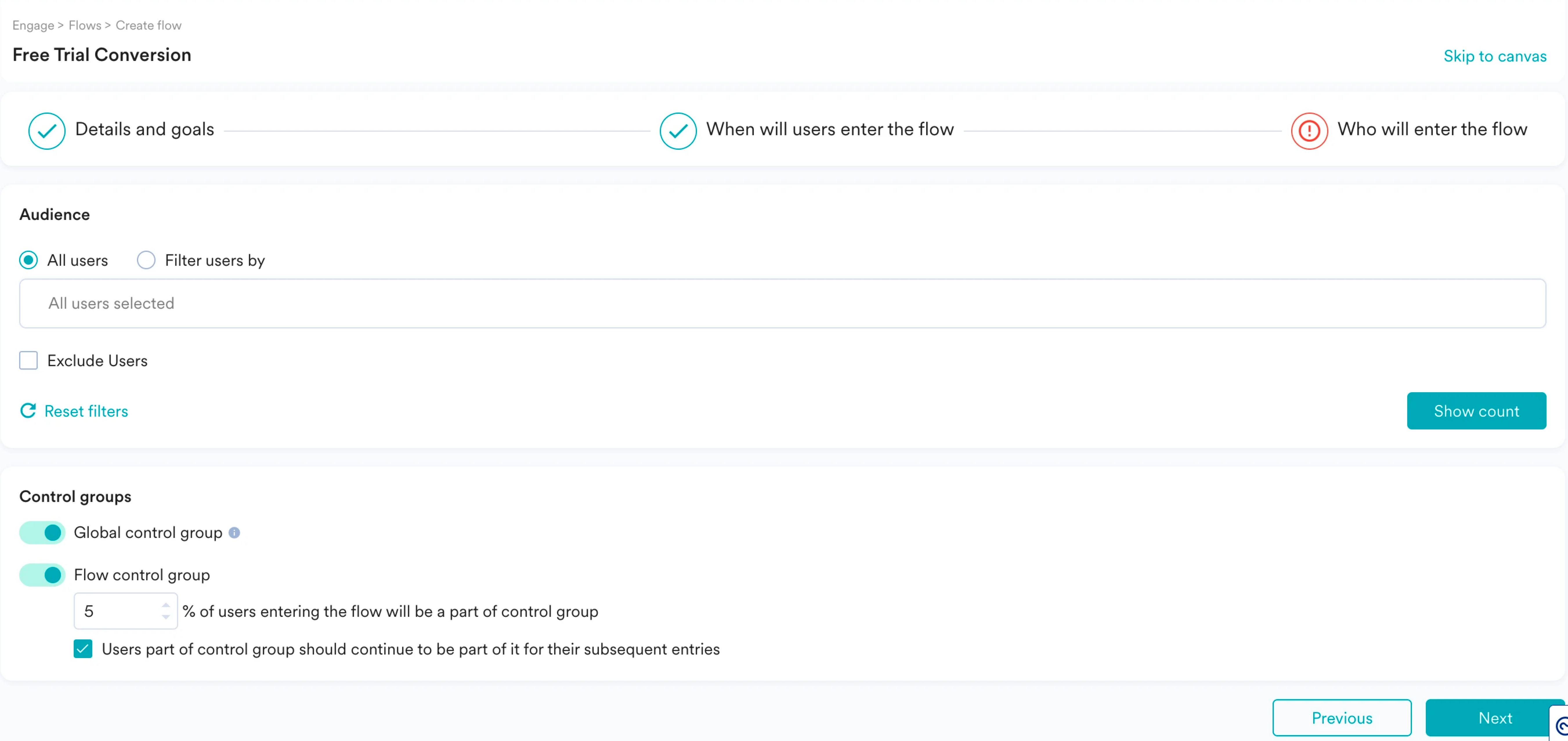This screenshot has width=1568, height=741.
Task: Select the All users radio button
Action: pos(29,260)
